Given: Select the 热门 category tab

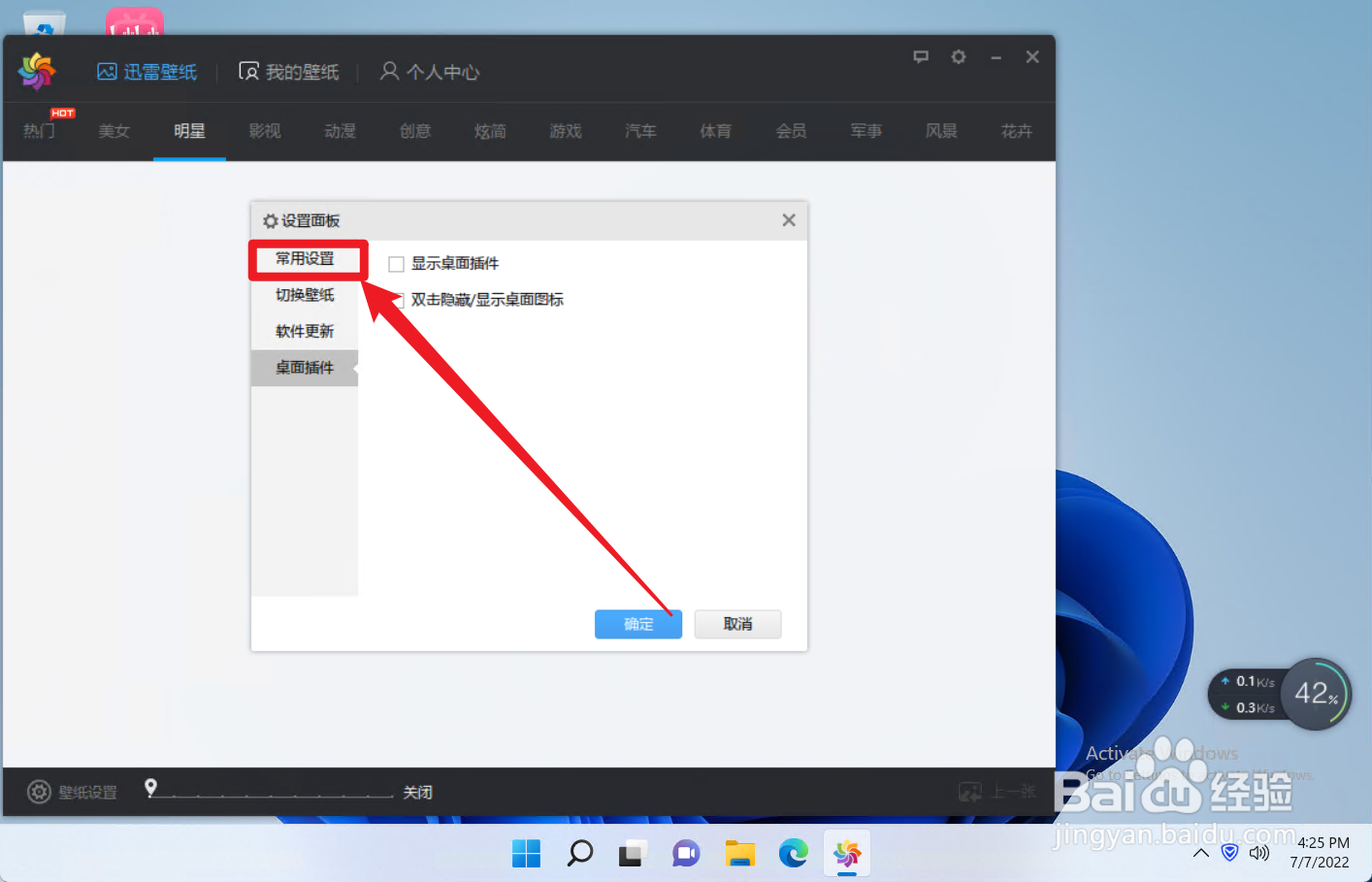Looking at the screenshot, I should coord(39,131).
